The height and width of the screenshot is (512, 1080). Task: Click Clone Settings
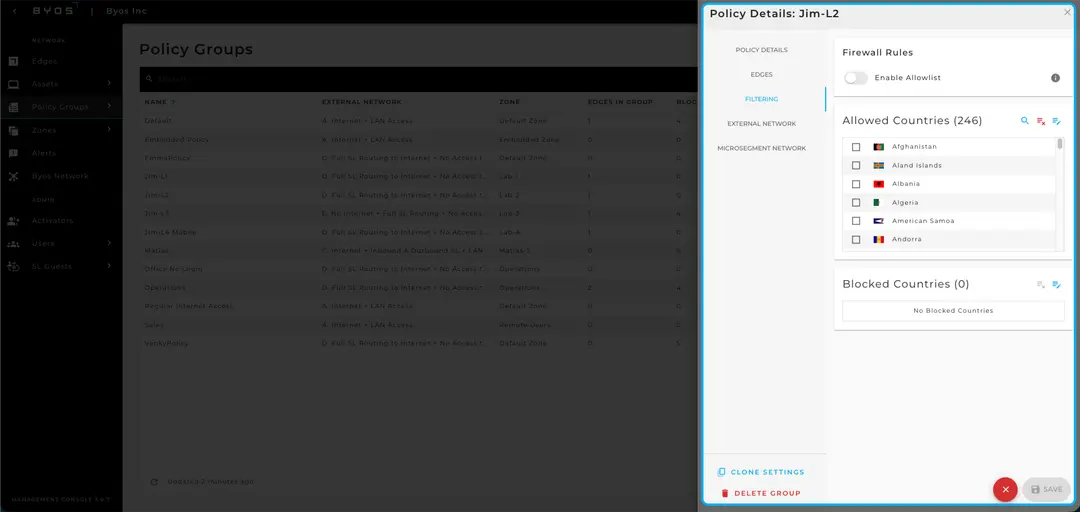(x=760, y=472)
